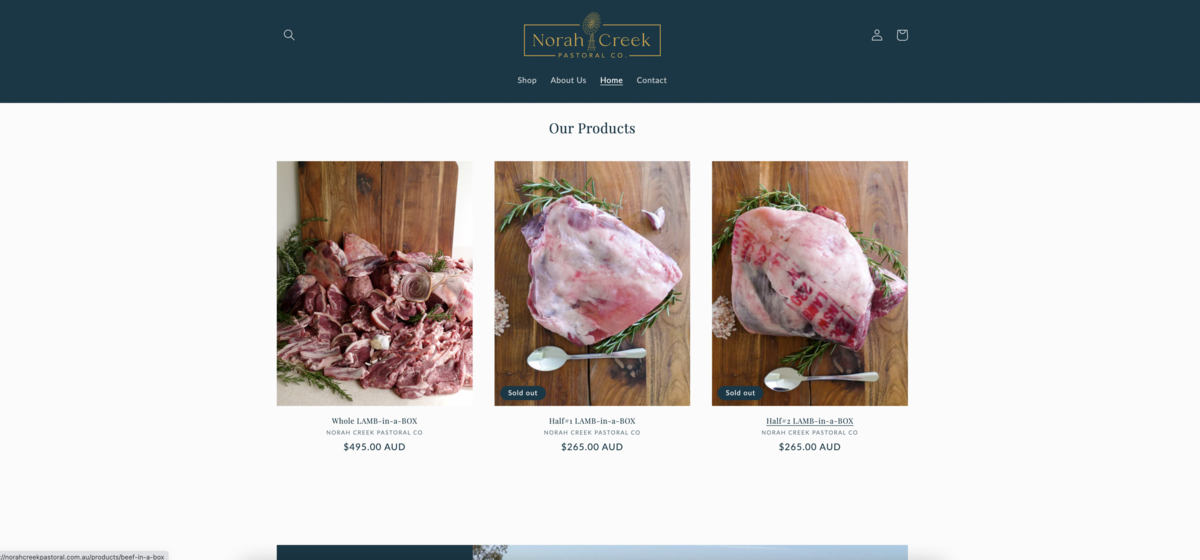Viewport: 1200px width, 560px height.
Task: Click the Norah Creek Pastoral Co. logo
Action: click(592, 36)
